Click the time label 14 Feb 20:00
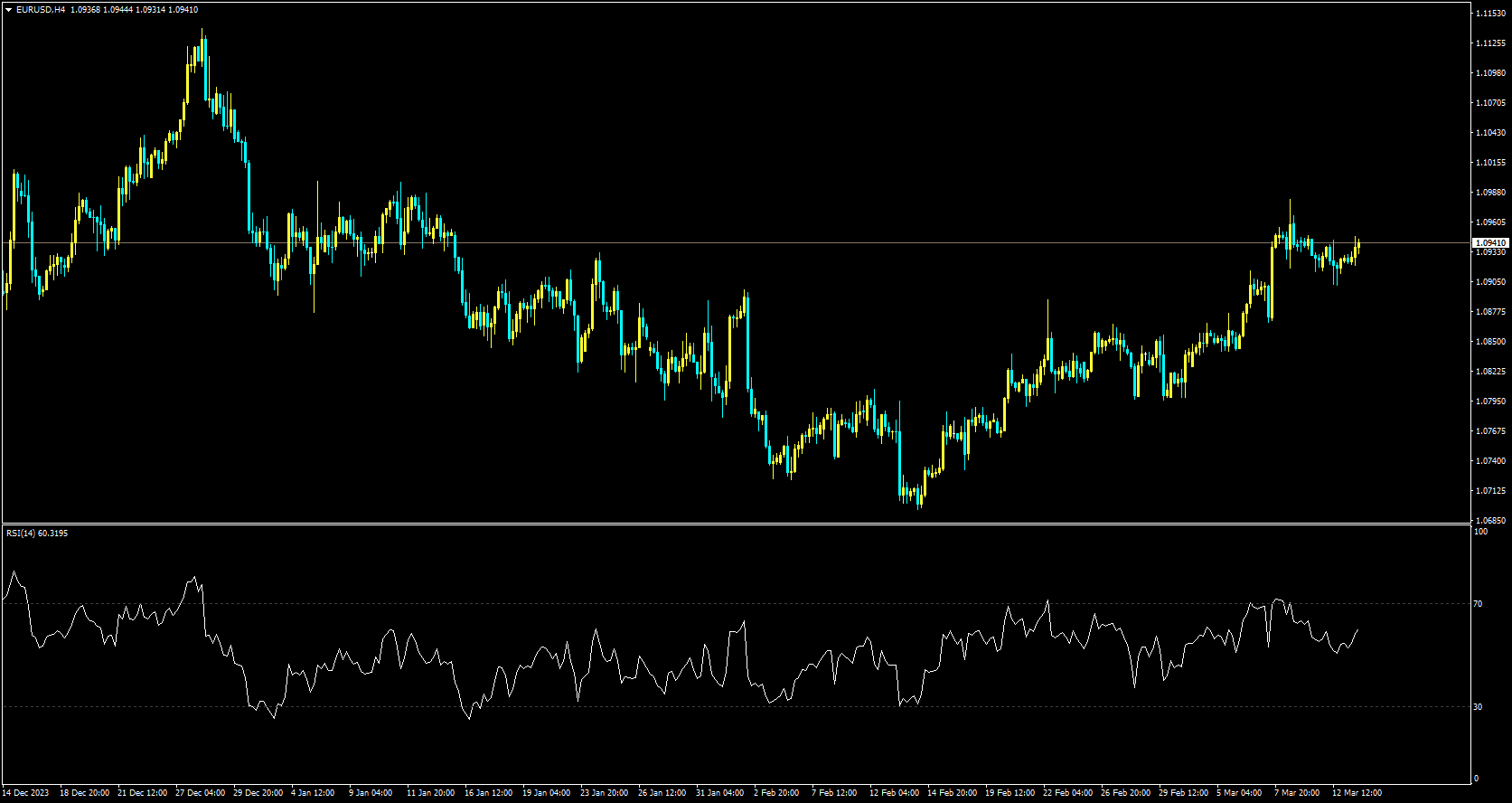1512x803 pixels. tap(952, 793)
